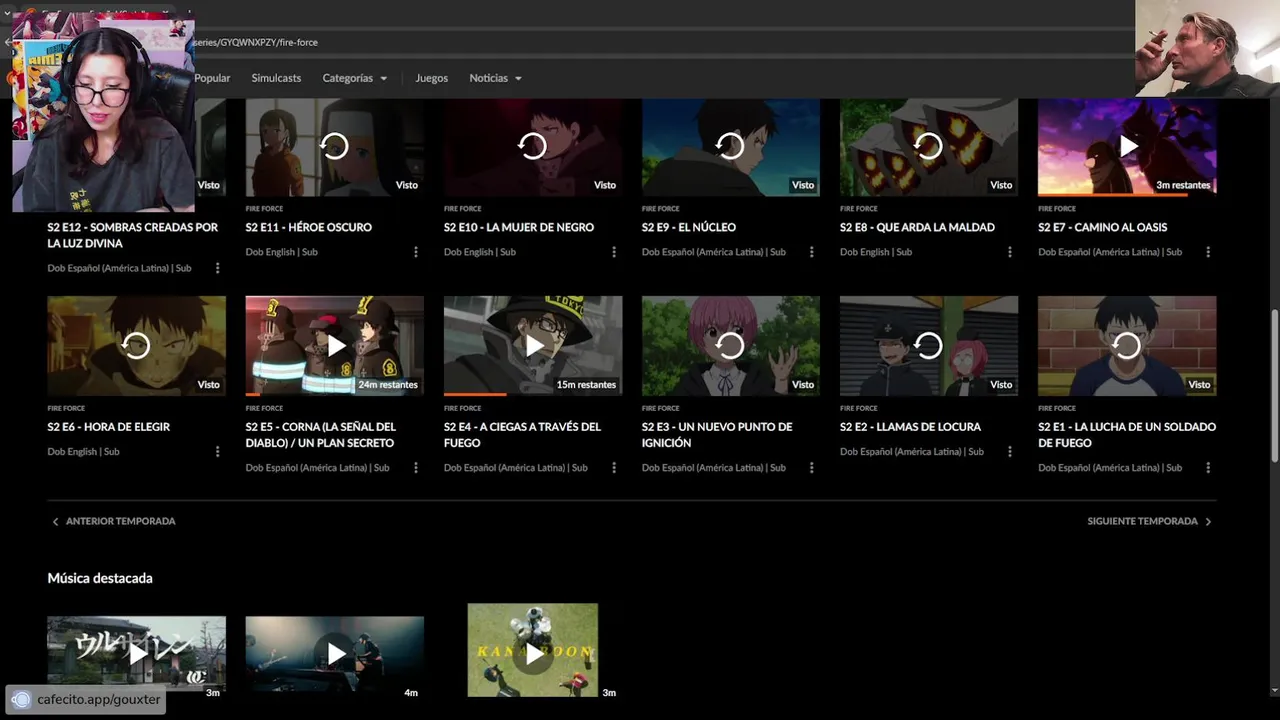Click S2 E7 watch progress bar

pos(1127,194)
